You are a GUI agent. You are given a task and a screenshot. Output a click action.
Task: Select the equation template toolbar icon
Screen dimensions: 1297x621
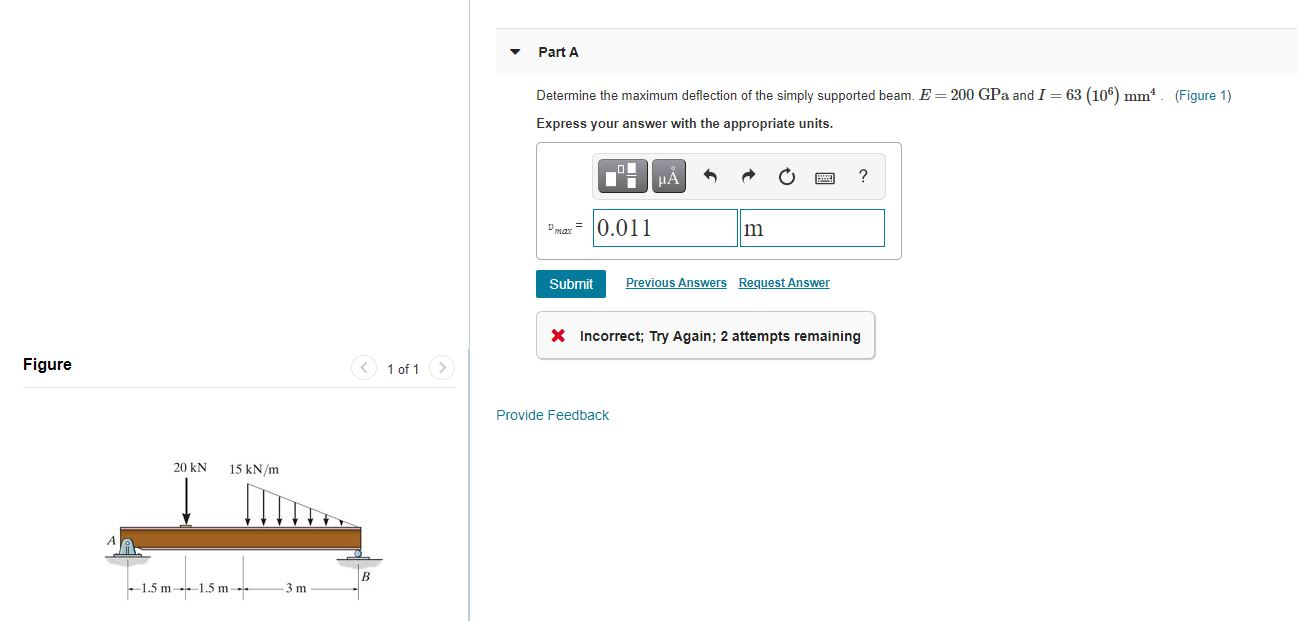point(621,176)
